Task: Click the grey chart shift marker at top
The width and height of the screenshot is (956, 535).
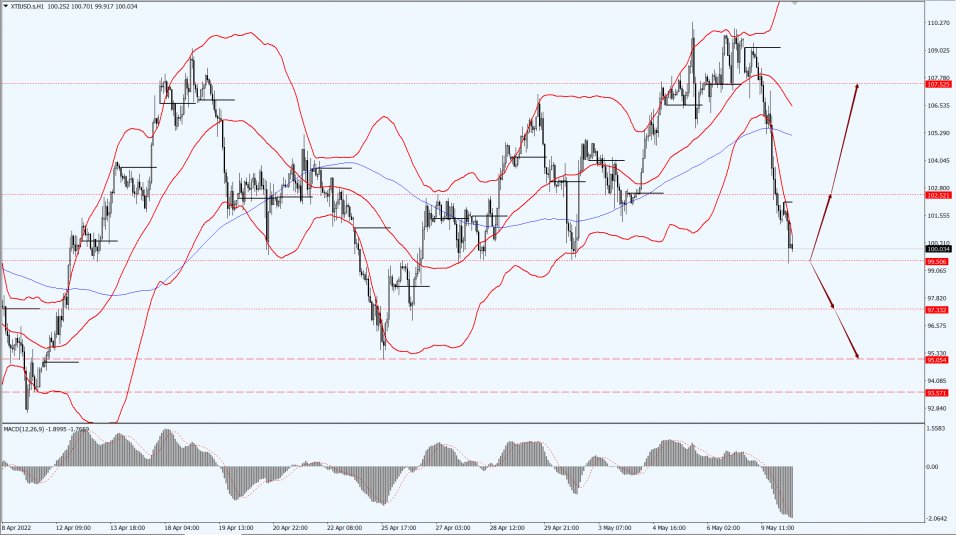Action: tap(794, 2)
